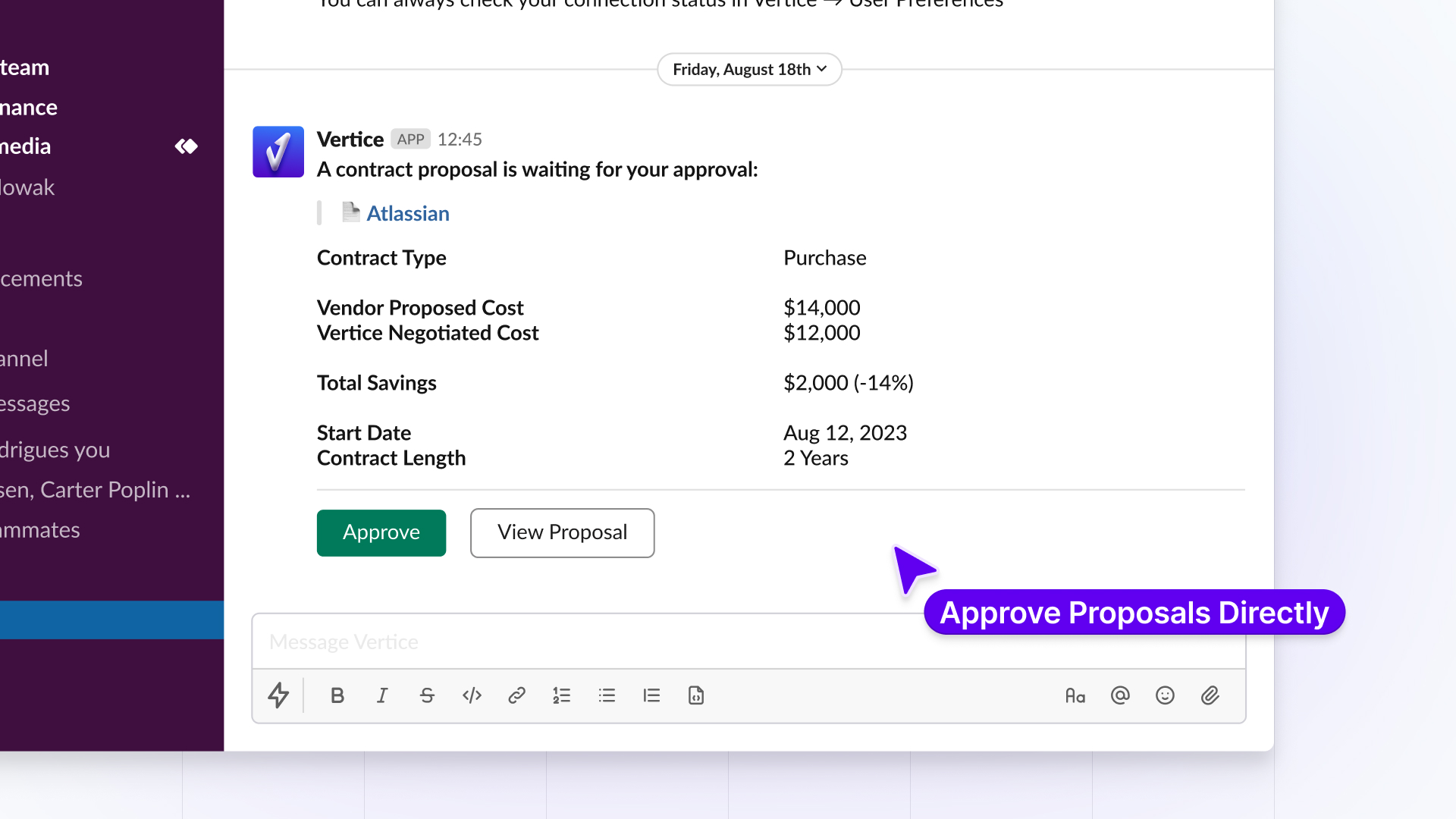Click the lightning shortcuts icon in composer

278,695
